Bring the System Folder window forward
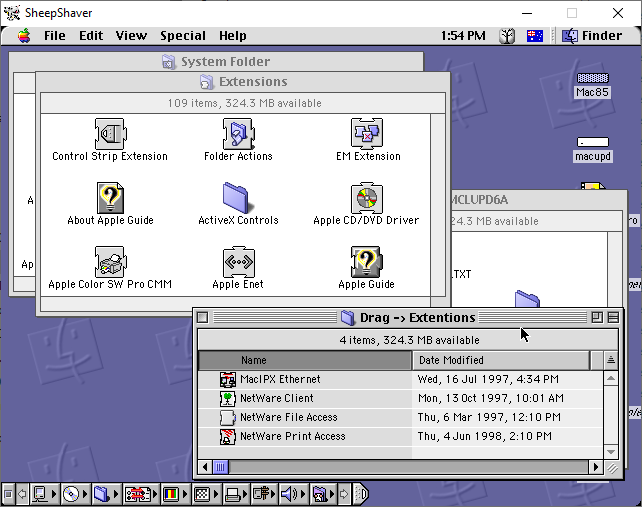The width and height of the screenshot is (642, 507). coord(216,62)
